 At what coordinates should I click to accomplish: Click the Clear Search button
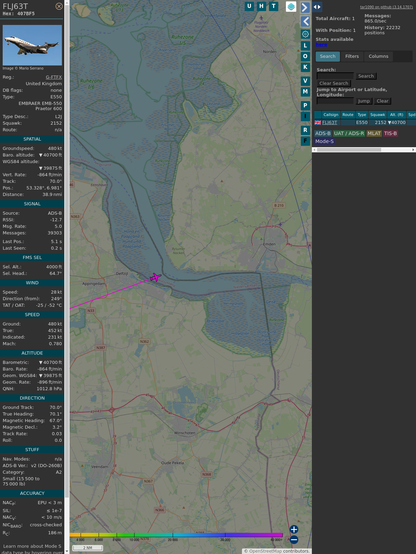coord(334,83)
